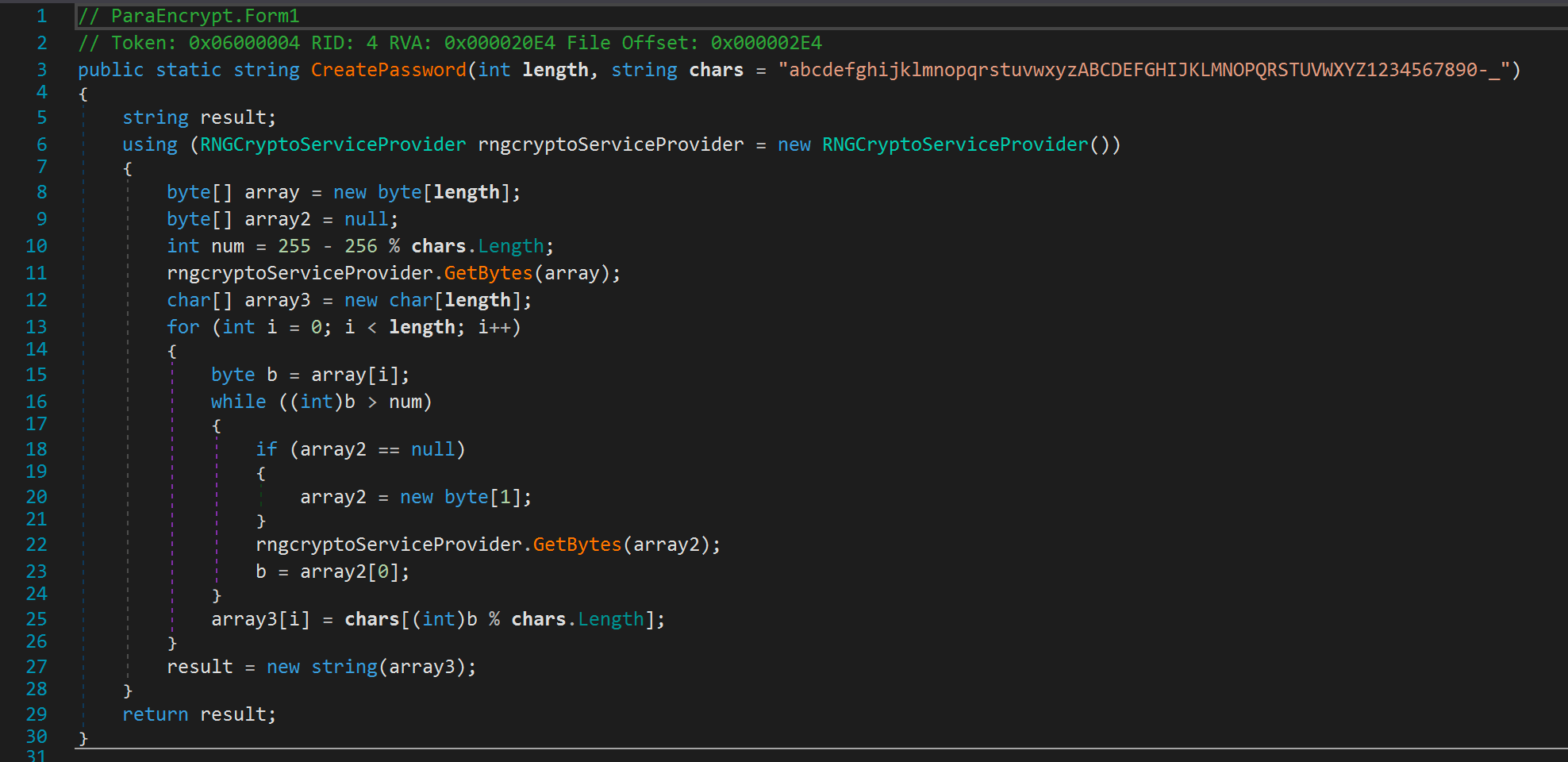Click the GetBytes(array) call on line 11
This screenshot has height=762, width=1568.
(x=488, y=273)
